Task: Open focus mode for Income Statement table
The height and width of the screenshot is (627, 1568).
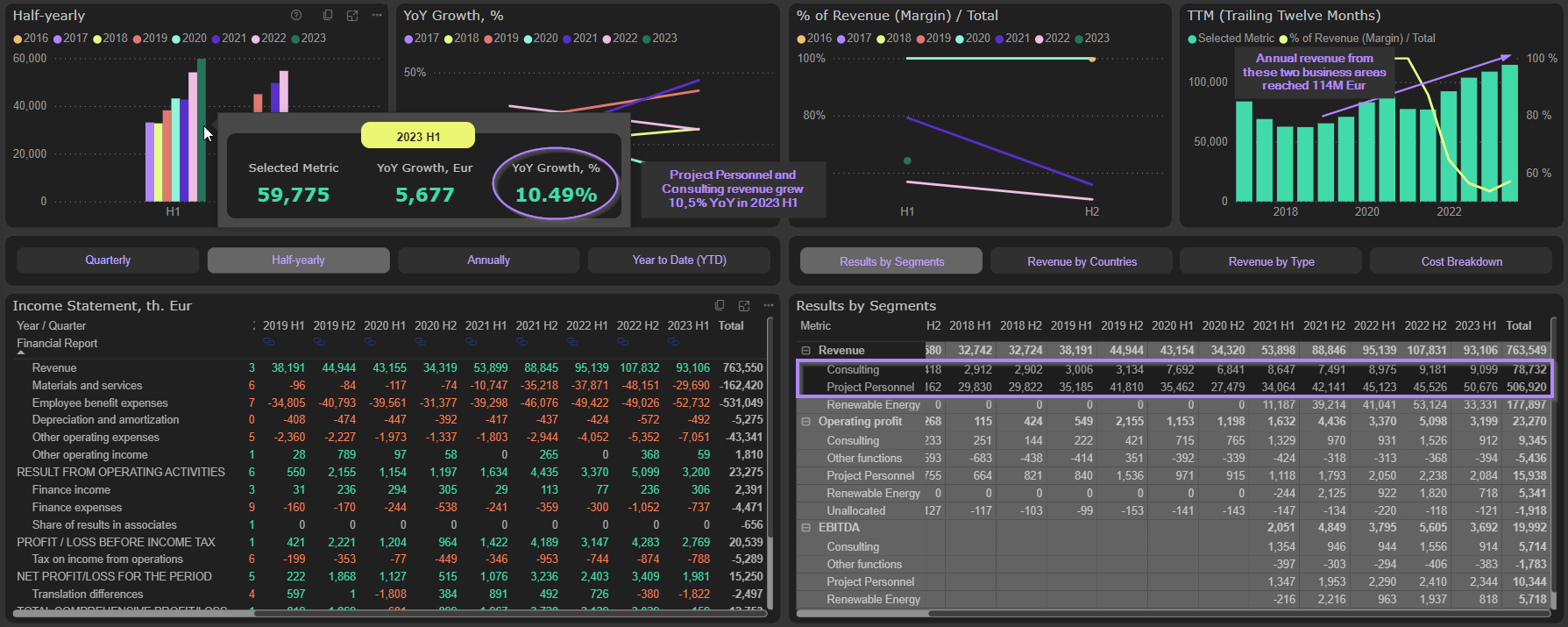Action: 744,305
